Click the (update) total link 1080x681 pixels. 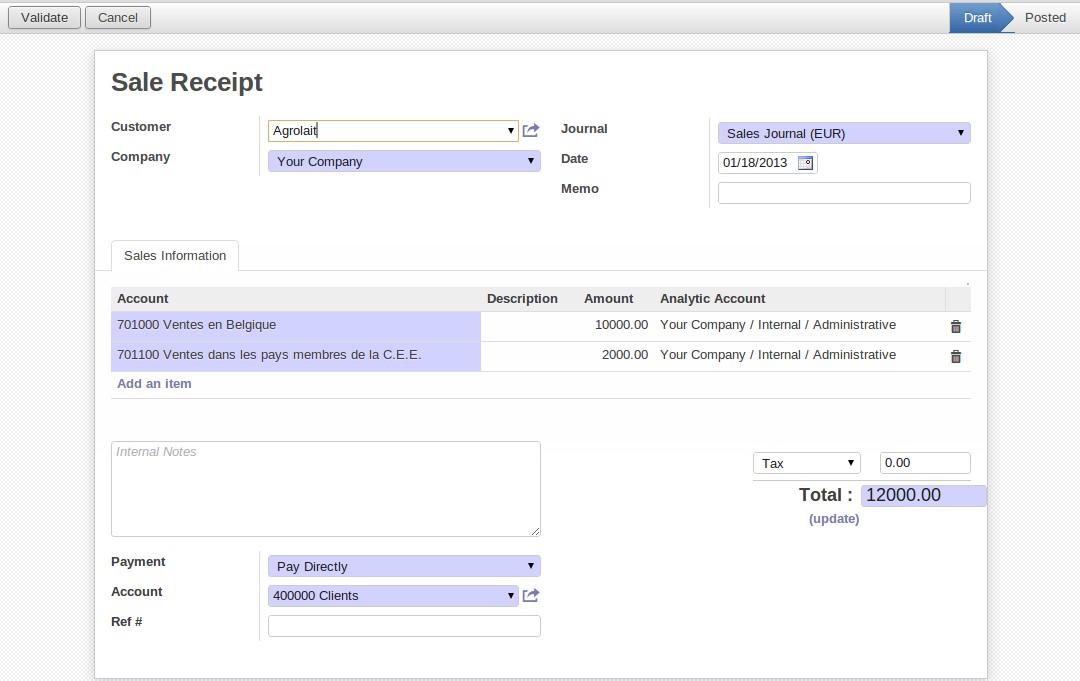[x=834, y=519]
